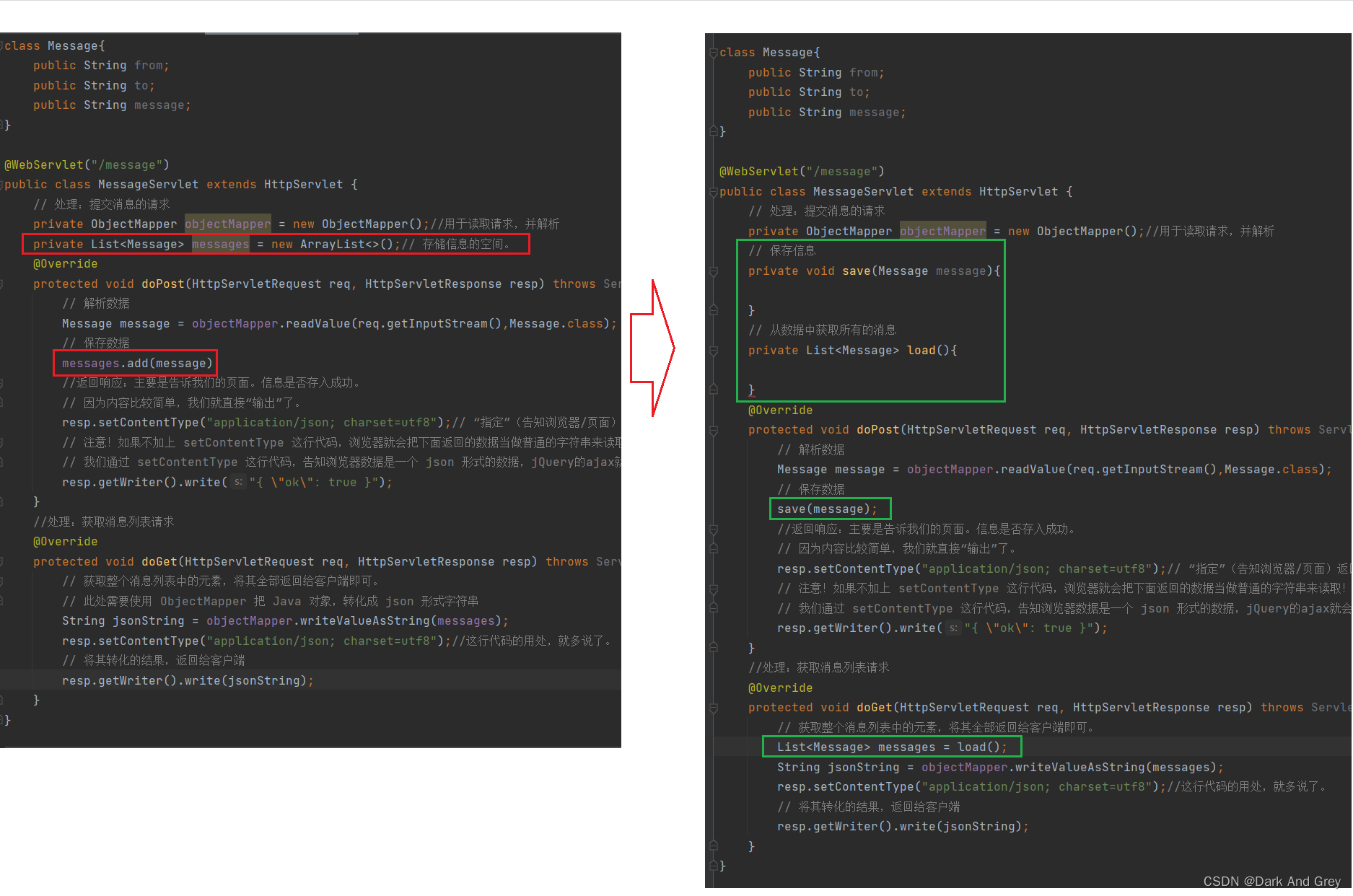This screenshot has width=1353, height=896.
Task: Click 'public class MessageServlet' line in left code
Action: pyautogui.click(x=180, y=185)
